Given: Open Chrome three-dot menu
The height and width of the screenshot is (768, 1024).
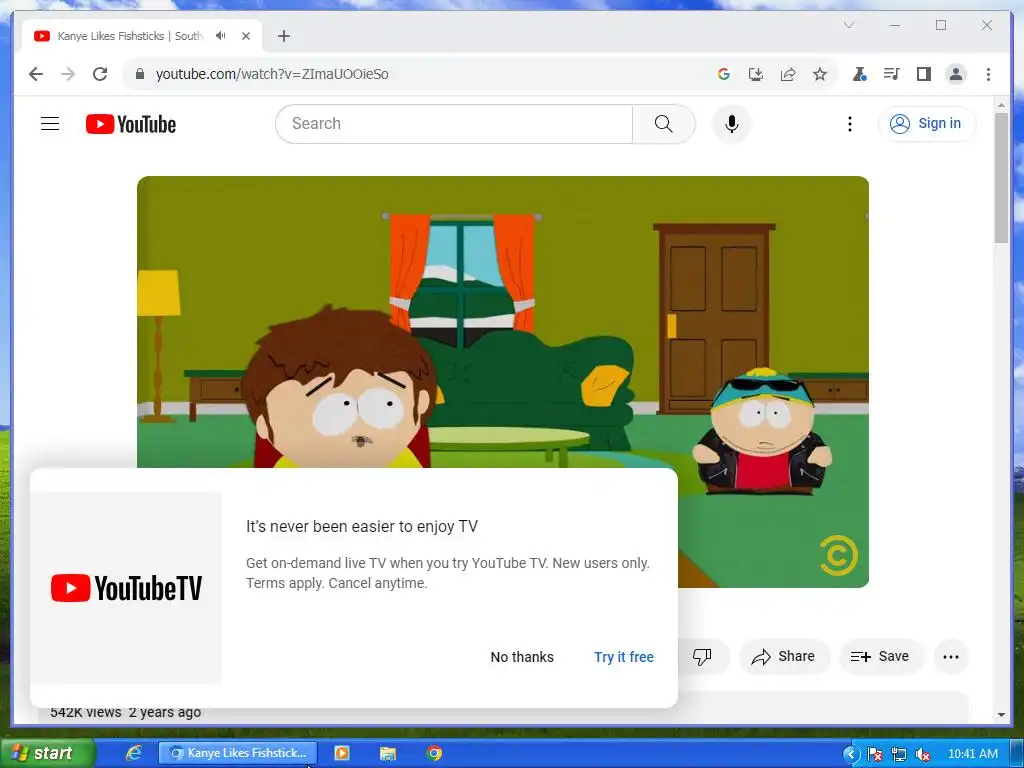Looking at the screenshot, I should [x=989, y=74].
